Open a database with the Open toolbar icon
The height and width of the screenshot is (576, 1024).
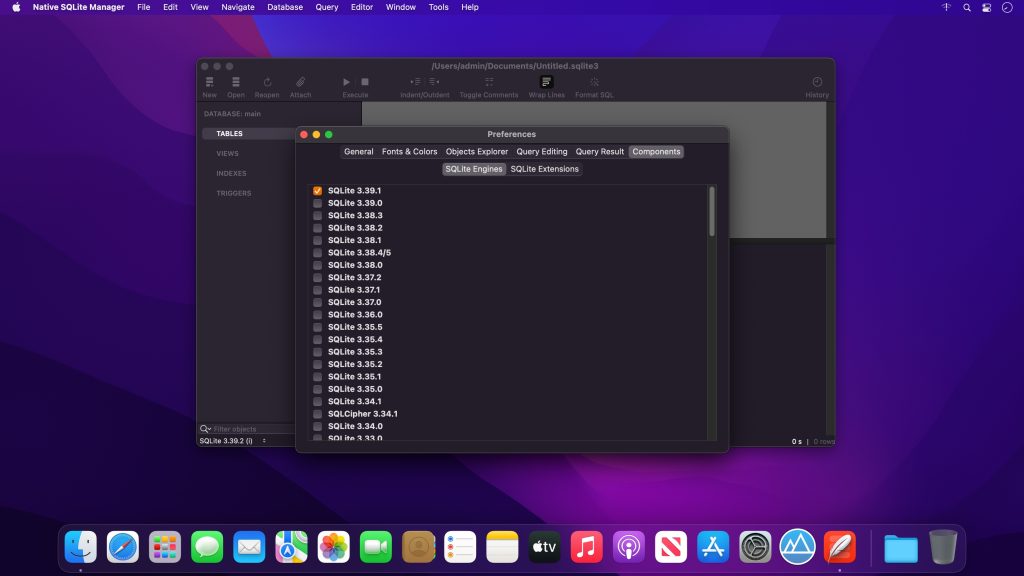click(236, 82)
